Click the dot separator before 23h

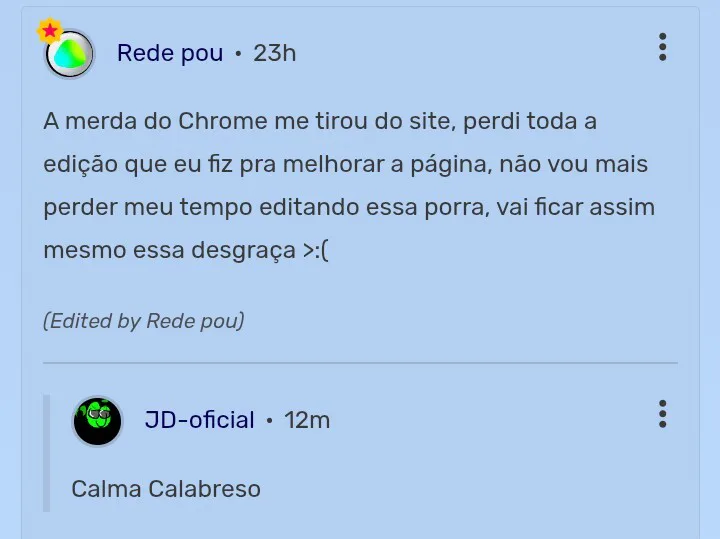238,54
